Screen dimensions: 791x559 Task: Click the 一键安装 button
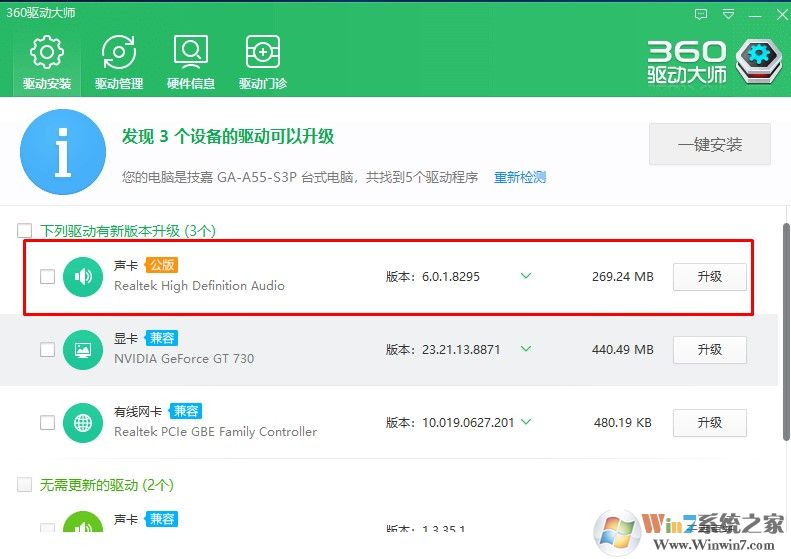tap(710, 145)
